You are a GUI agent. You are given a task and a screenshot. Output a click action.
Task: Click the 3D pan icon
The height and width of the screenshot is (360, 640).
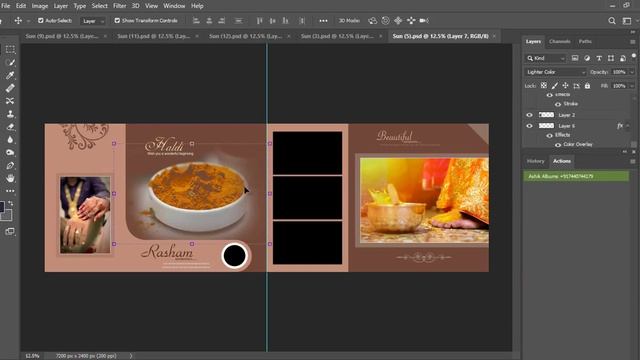(398, 20)
